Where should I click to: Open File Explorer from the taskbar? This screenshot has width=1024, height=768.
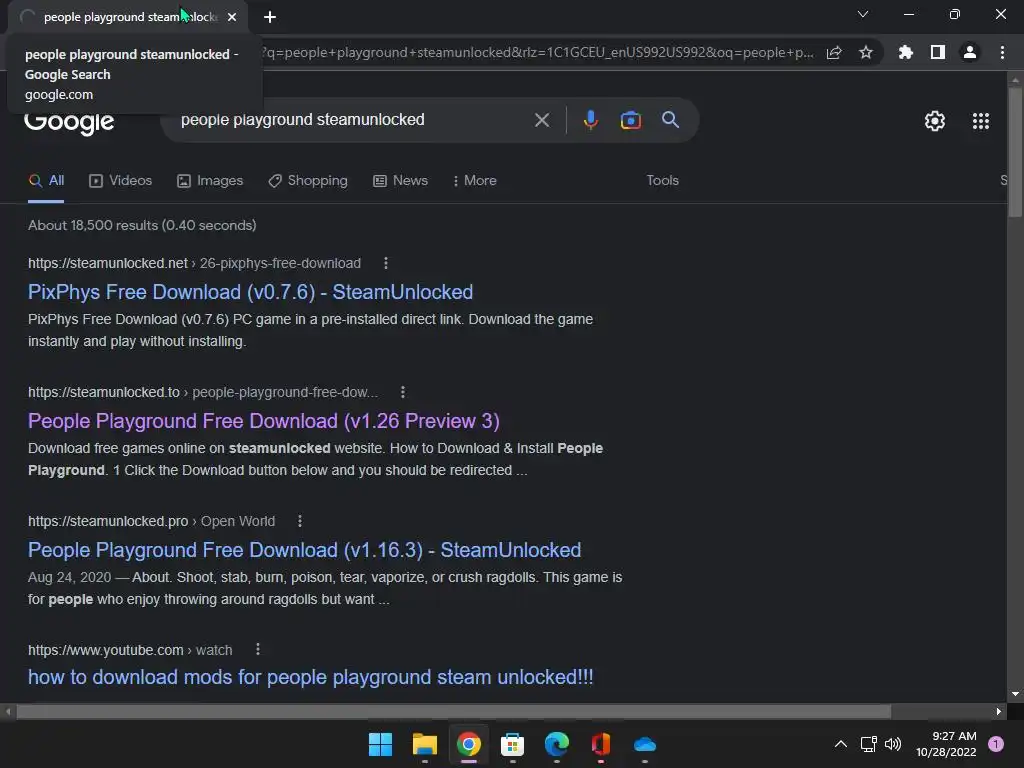click(x=424, y=744)
